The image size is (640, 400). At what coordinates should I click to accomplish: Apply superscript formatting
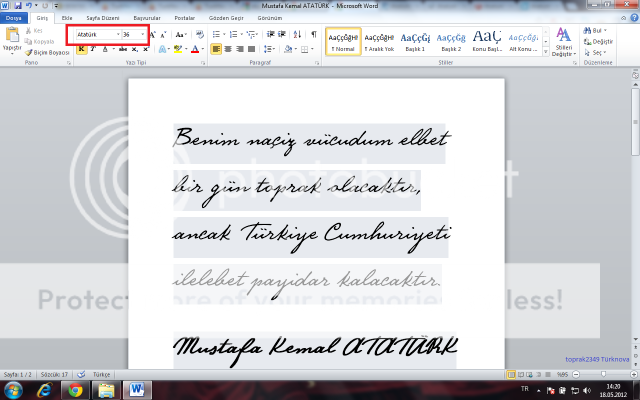[x=146, y=49]
